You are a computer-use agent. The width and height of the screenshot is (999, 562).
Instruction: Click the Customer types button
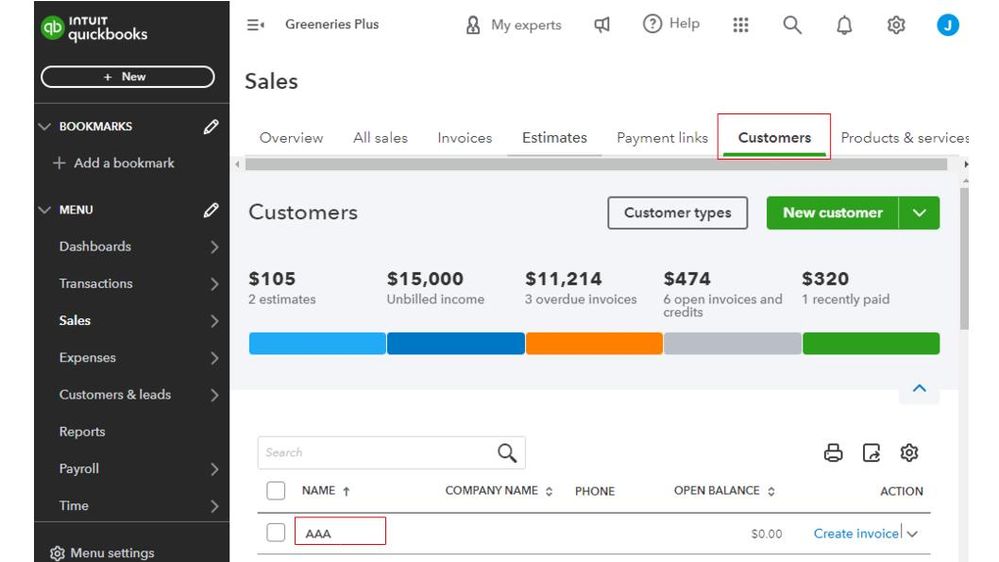(677, 213)
